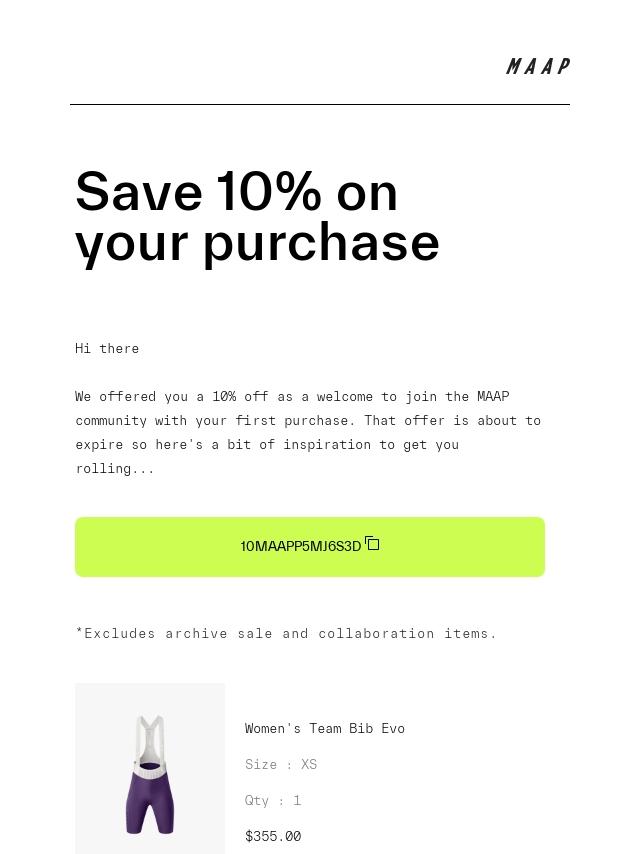Viewport: 640px width, 854px height.
Task: Open the Women's Team Bib Evo product image
Action: pos(150,770)
